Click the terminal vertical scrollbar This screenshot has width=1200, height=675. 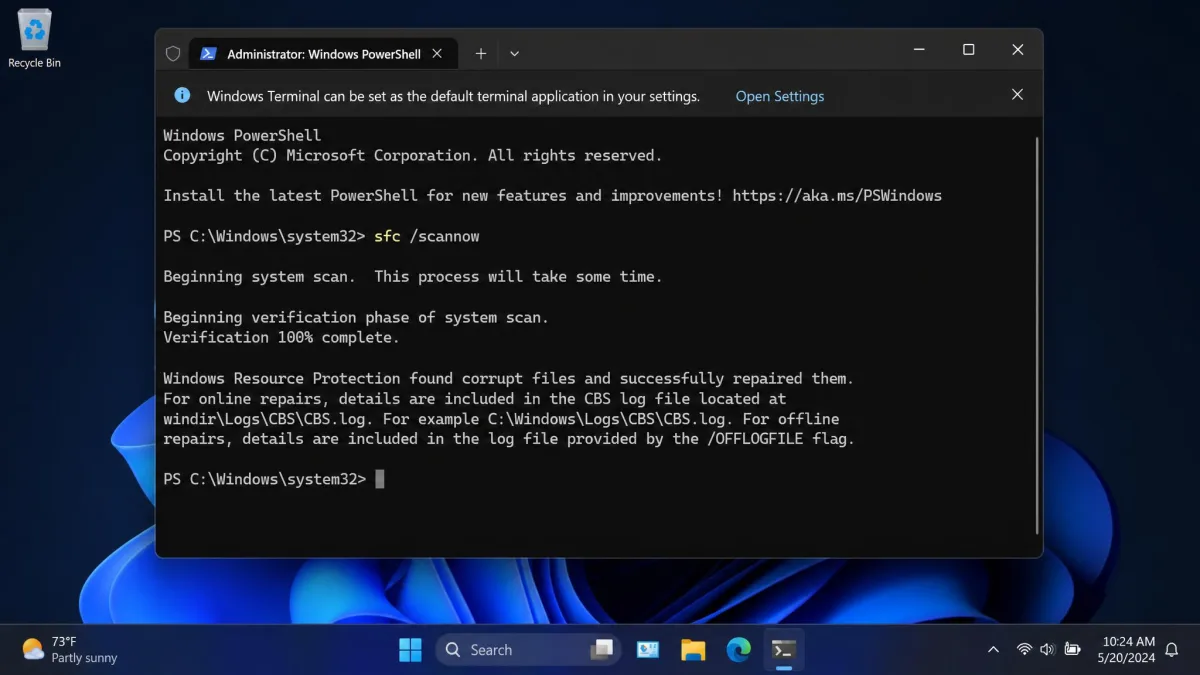point(1036,335)
